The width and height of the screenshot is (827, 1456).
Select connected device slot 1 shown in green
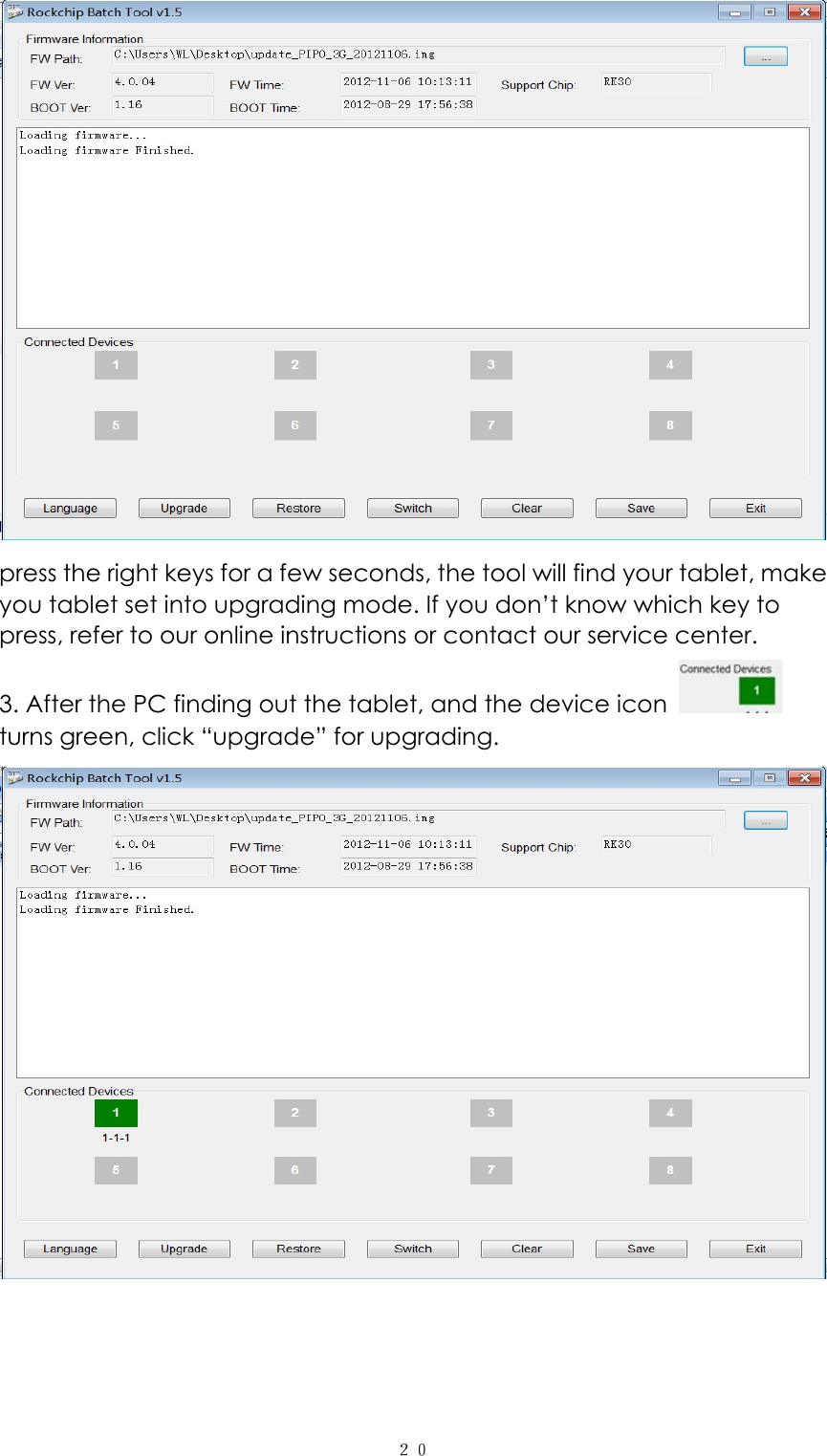(x=116, y=1113)
